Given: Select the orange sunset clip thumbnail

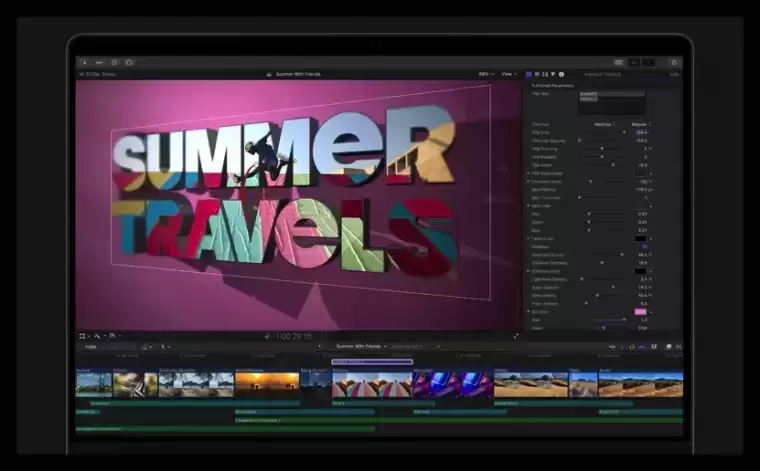Looking at the screenshot, I should pyautogui.click(x=267, y=385).
